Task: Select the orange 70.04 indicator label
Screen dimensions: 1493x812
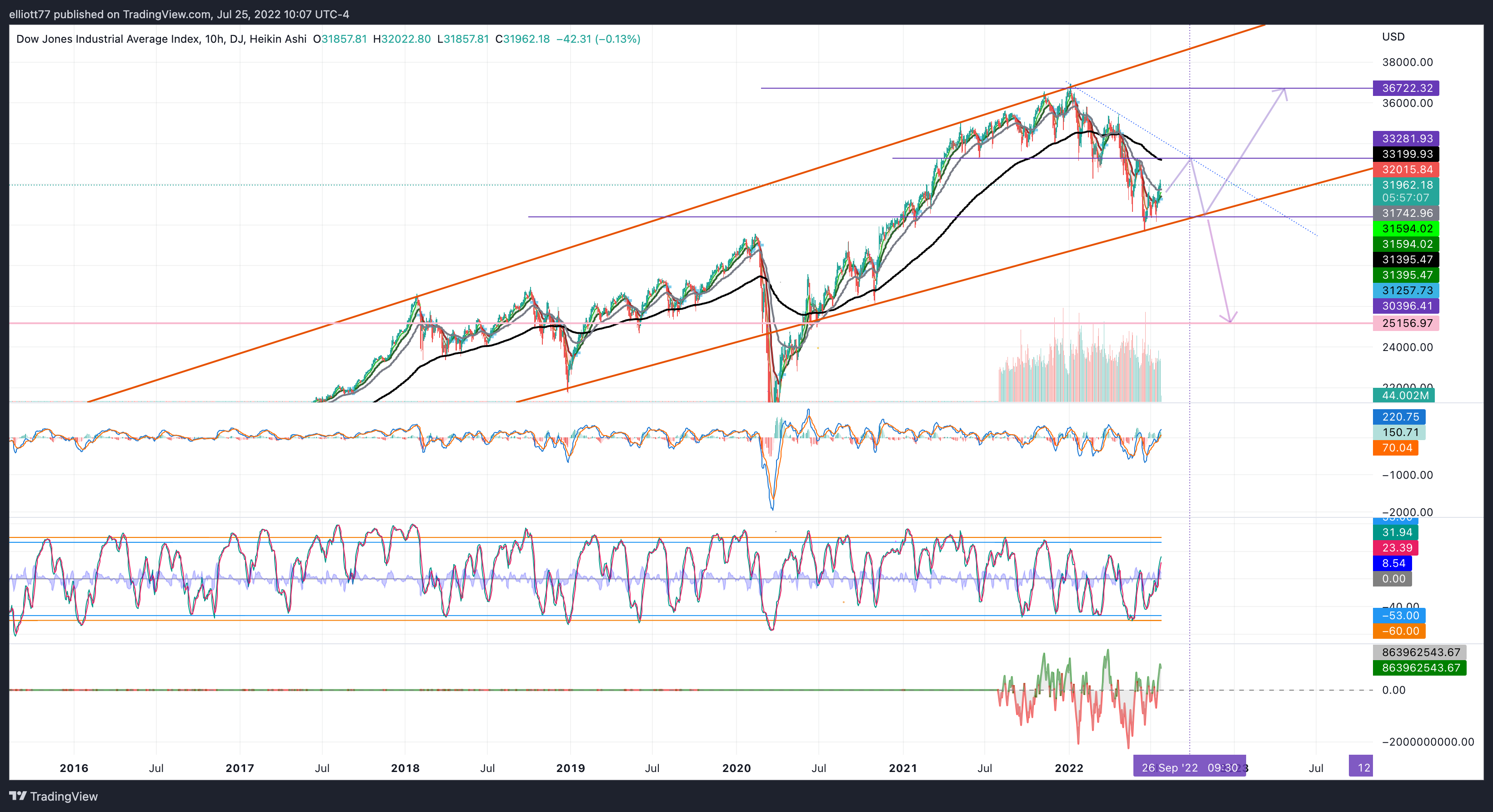Action: tap(1396, 448)
